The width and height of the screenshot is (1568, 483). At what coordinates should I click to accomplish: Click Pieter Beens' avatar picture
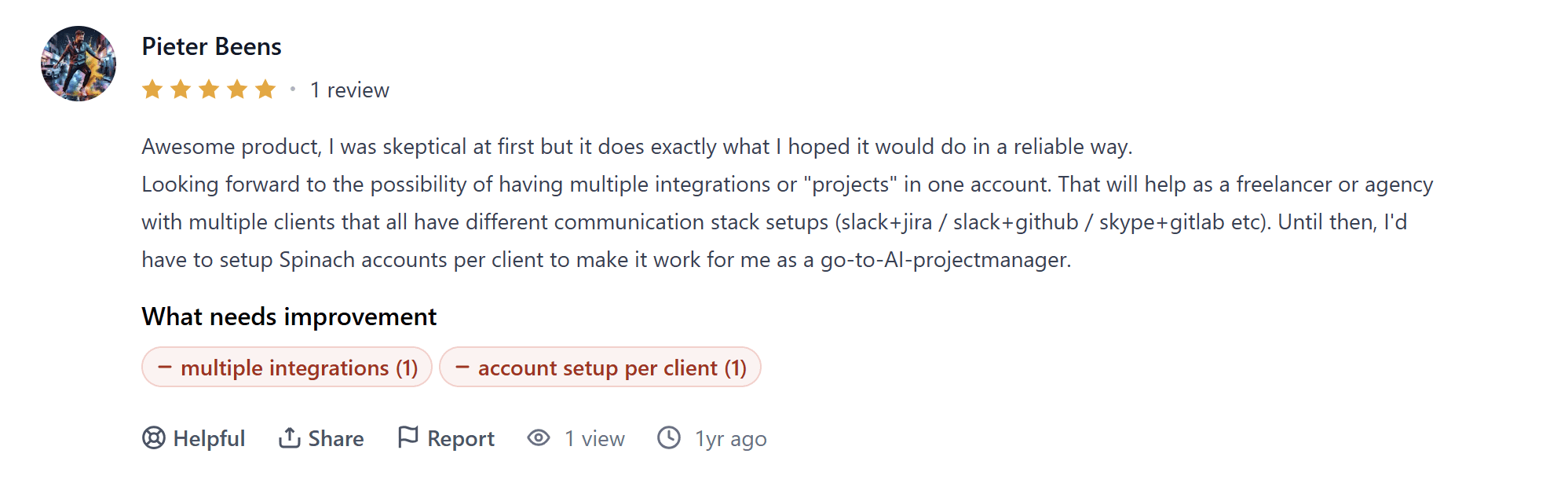click(x=79, y=64)
